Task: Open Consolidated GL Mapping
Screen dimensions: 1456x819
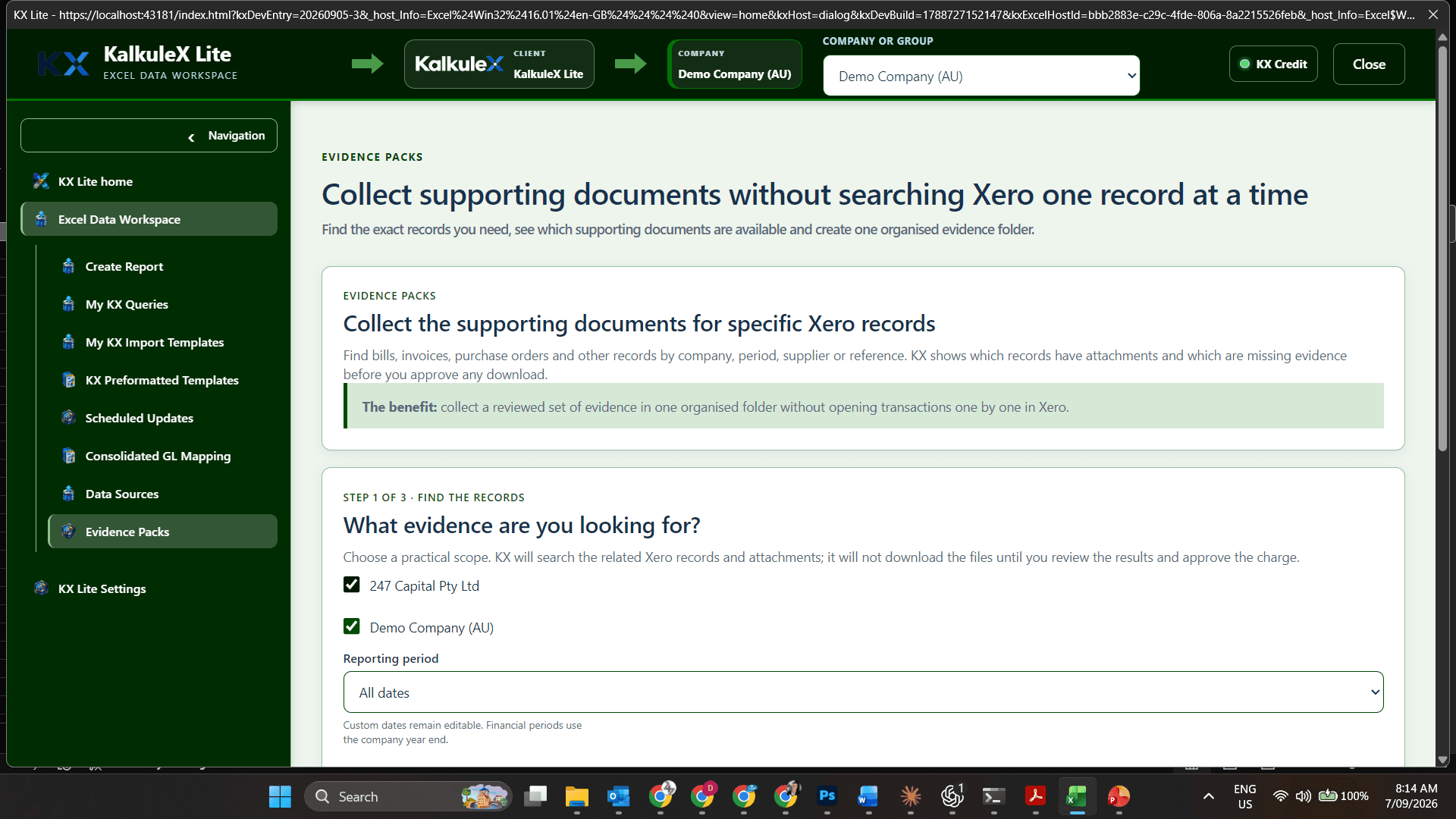Action: click(x=158, y=456)
